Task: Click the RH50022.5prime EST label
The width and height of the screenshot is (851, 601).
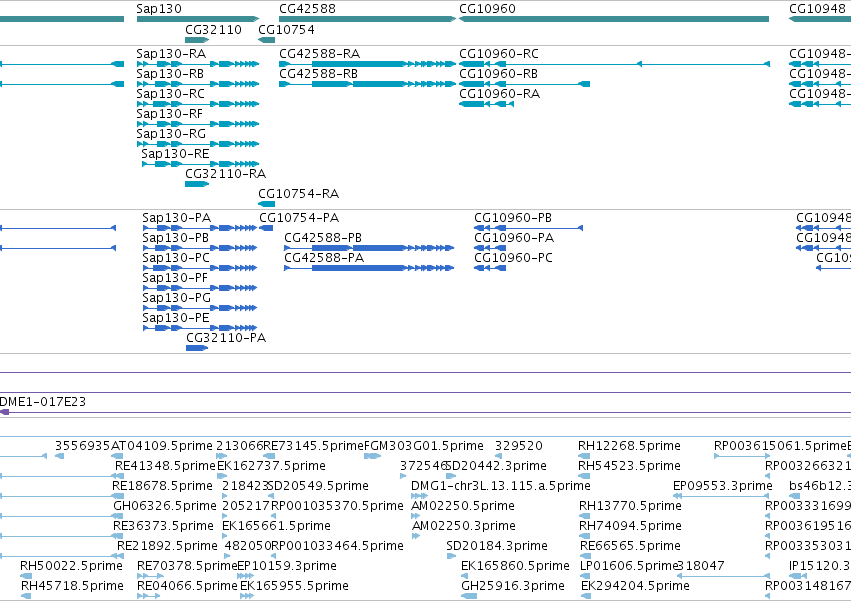Action: click(72, 567)
